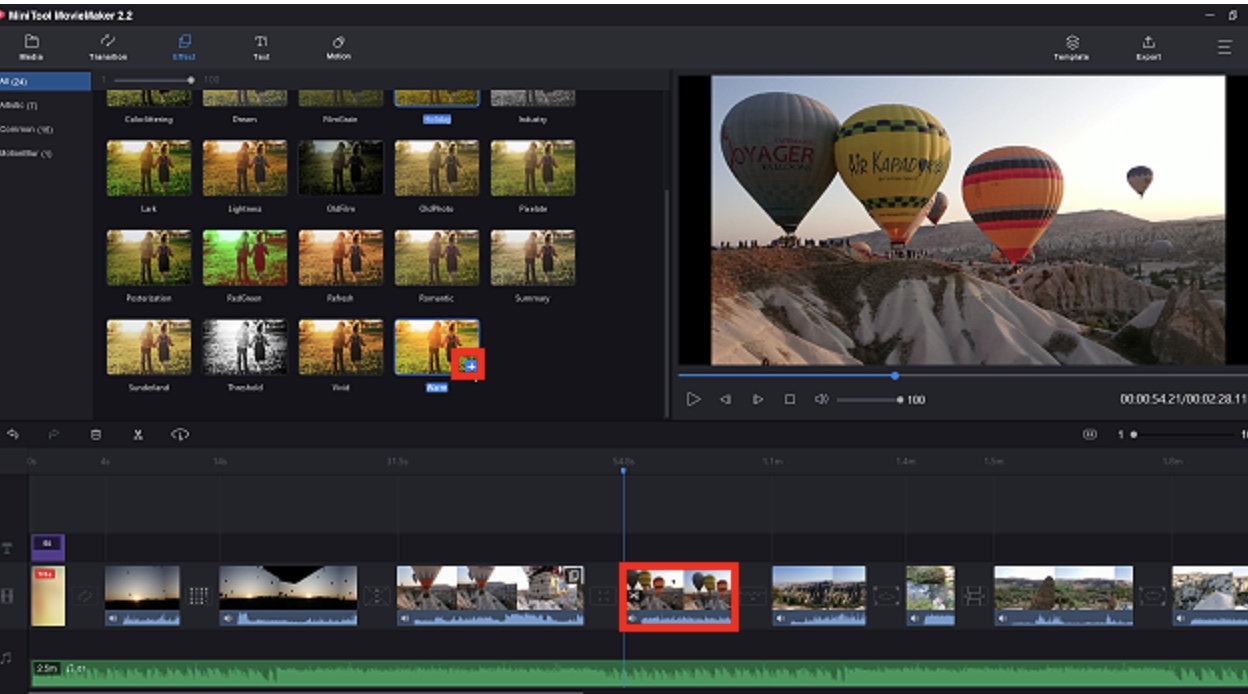Select the sunset clip on timeline
Screen dimensions: 1248x694
pos(142,596)
